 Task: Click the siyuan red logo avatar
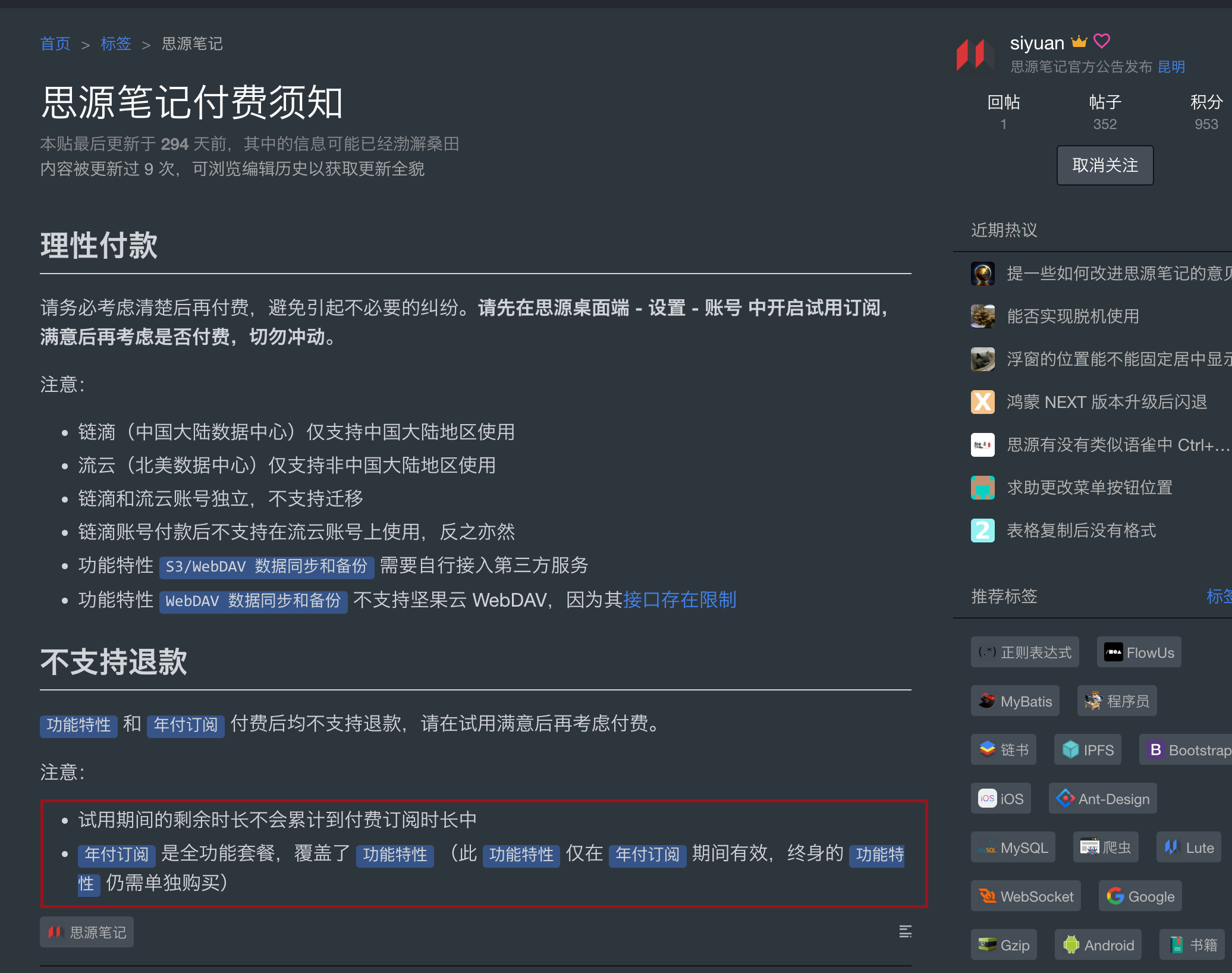975,55
